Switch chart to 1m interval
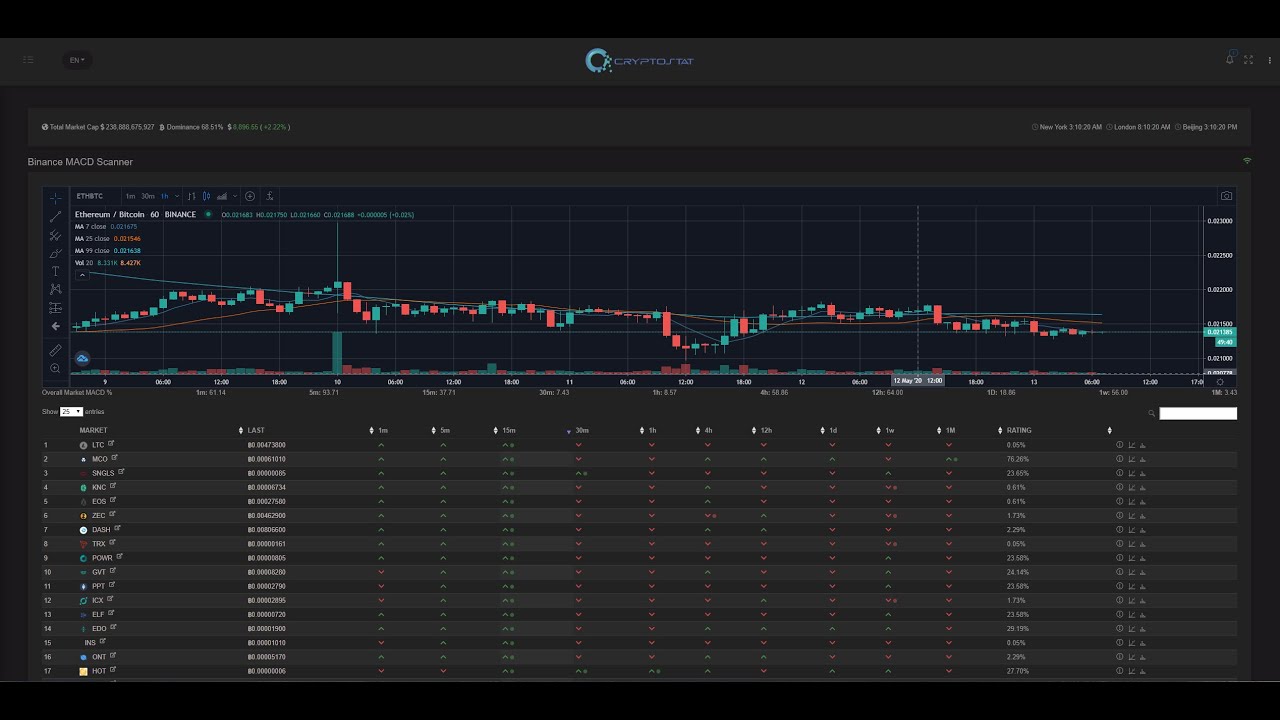 coord(130,196)
